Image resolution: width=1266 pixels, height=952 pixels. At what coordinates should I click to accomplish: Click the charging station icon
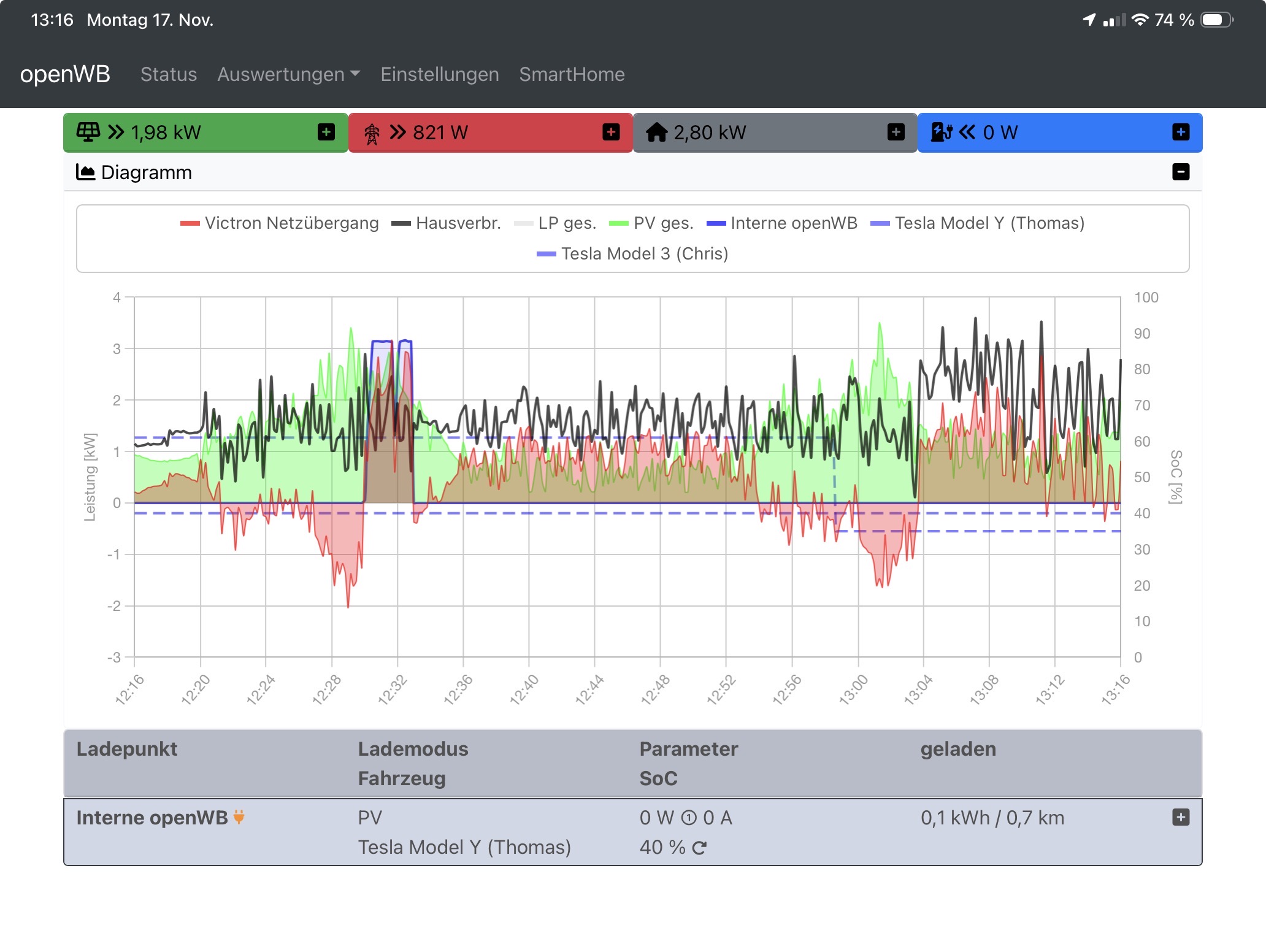(941, 132)
